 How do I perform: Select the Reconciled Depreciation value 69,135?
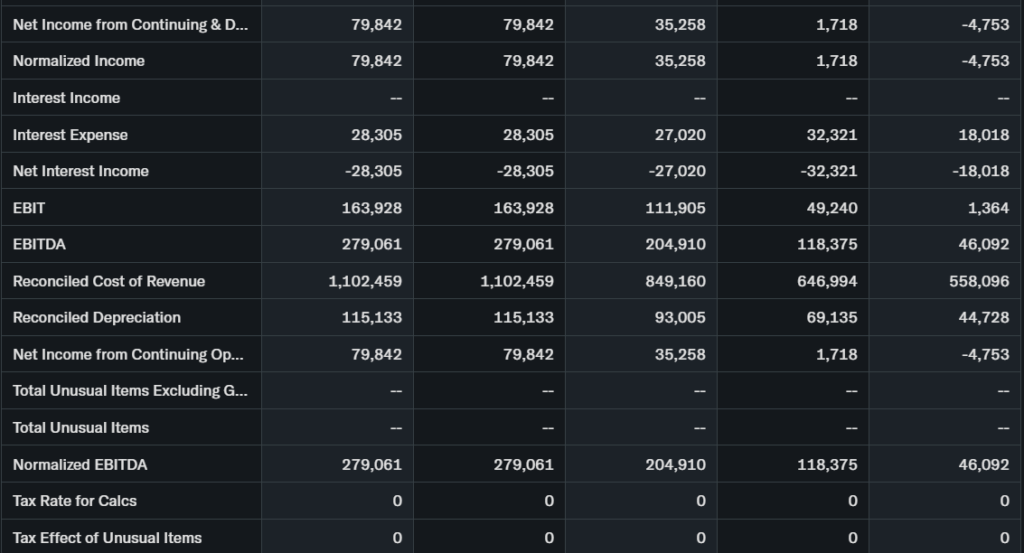833,318
